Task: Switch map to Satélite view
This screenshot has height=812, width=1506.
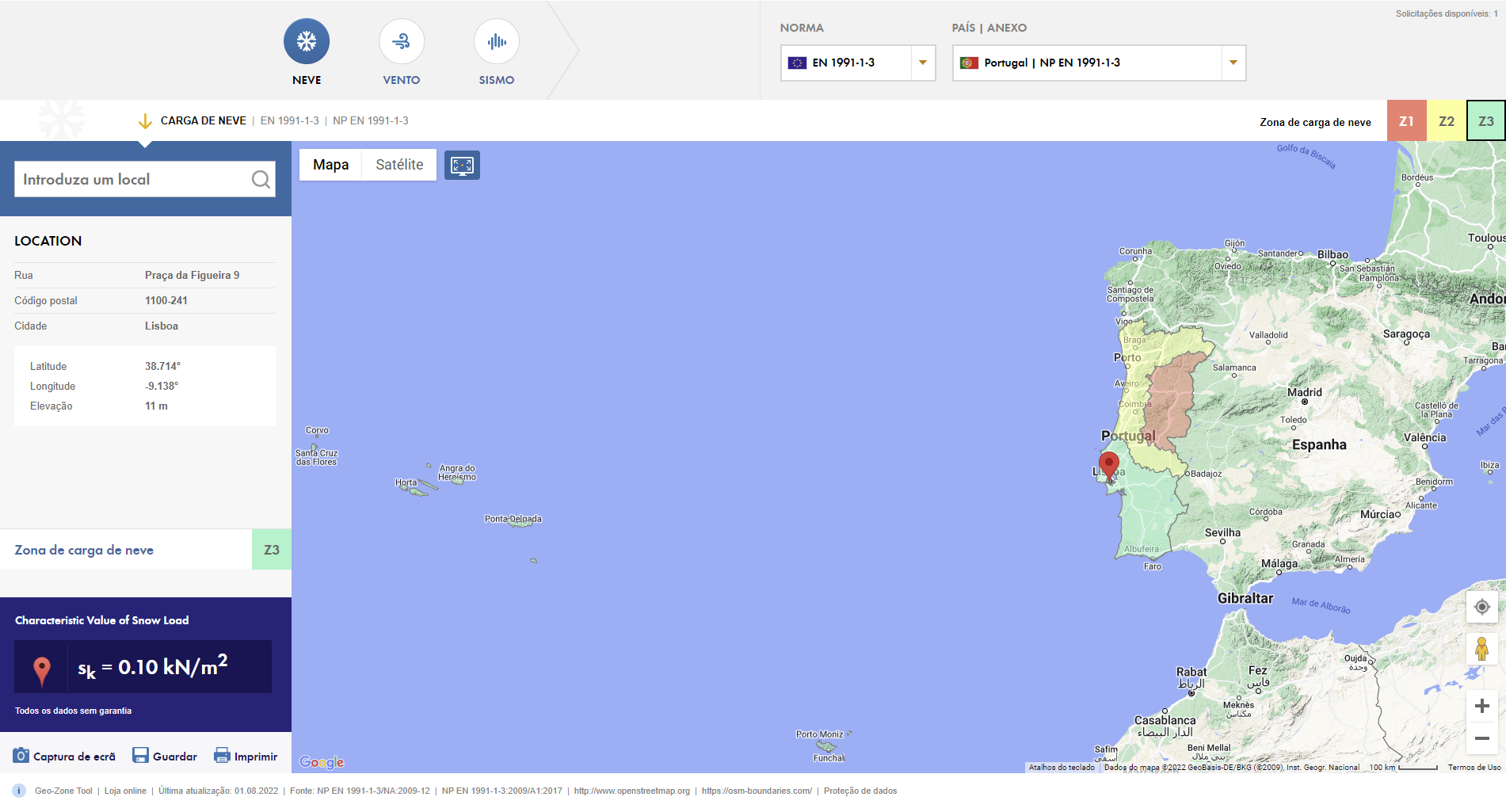Action: [x=398, y=165]
